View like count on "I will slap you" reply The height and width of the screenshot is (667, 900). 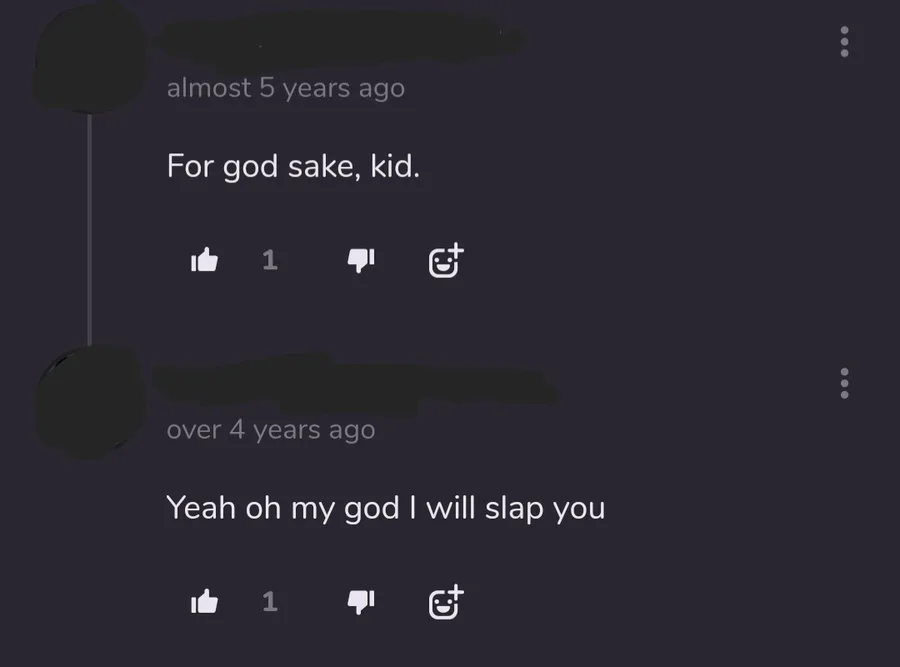click(270, 602)
